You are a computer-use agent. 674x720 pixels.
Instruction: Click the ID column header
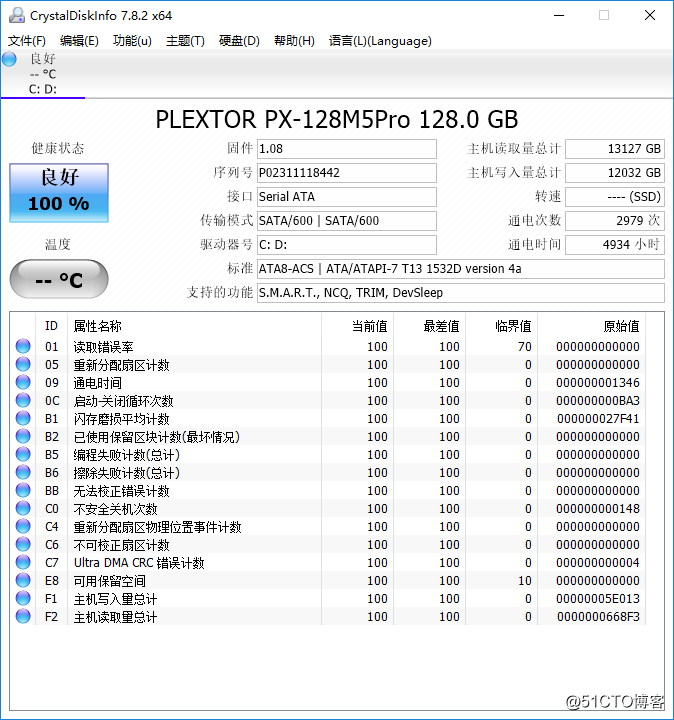[51, 326]
